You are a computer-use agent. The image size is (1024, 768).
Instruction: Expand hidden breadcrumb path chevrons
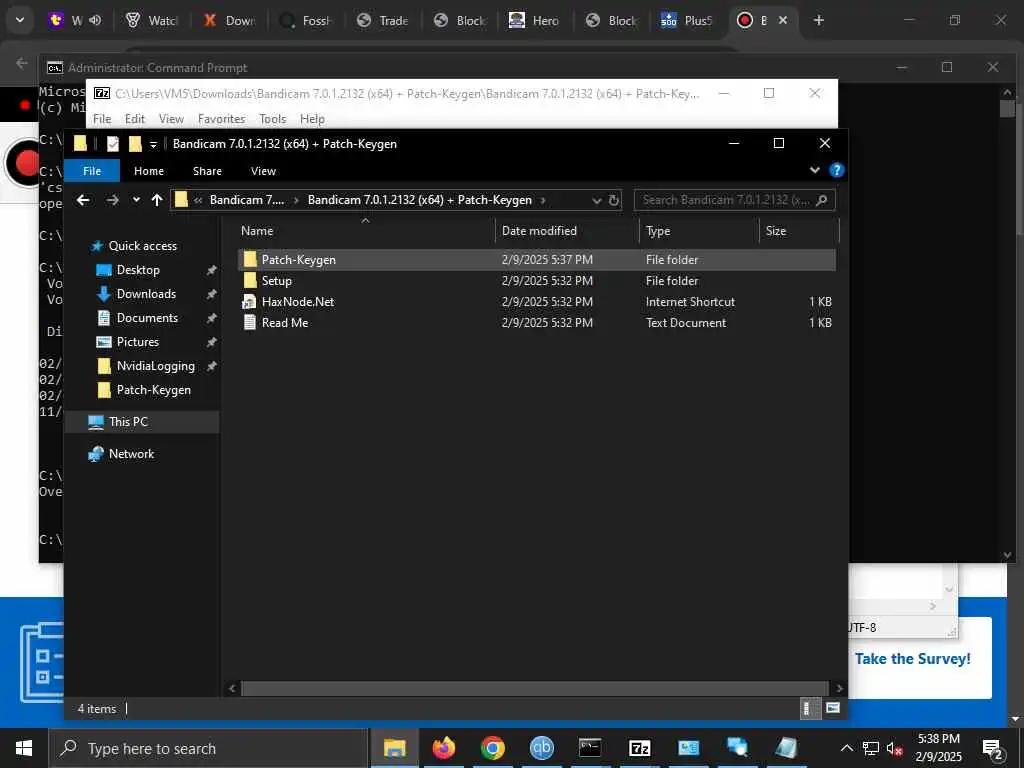[198, 200]
